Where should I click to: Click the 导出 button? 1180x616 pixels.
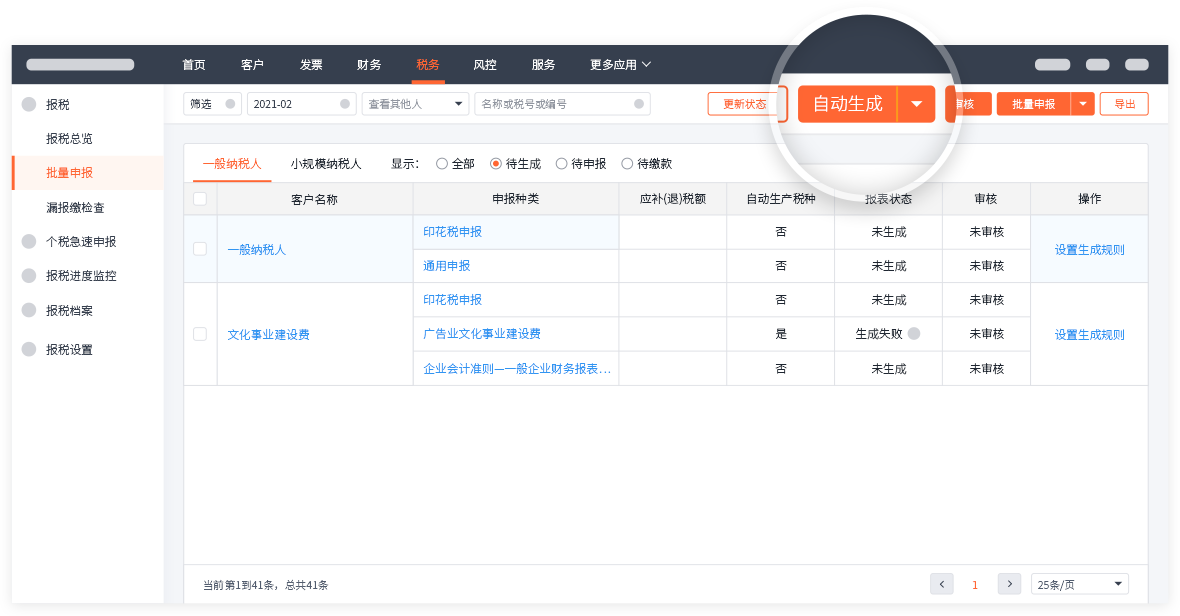tap(1124, 104)
